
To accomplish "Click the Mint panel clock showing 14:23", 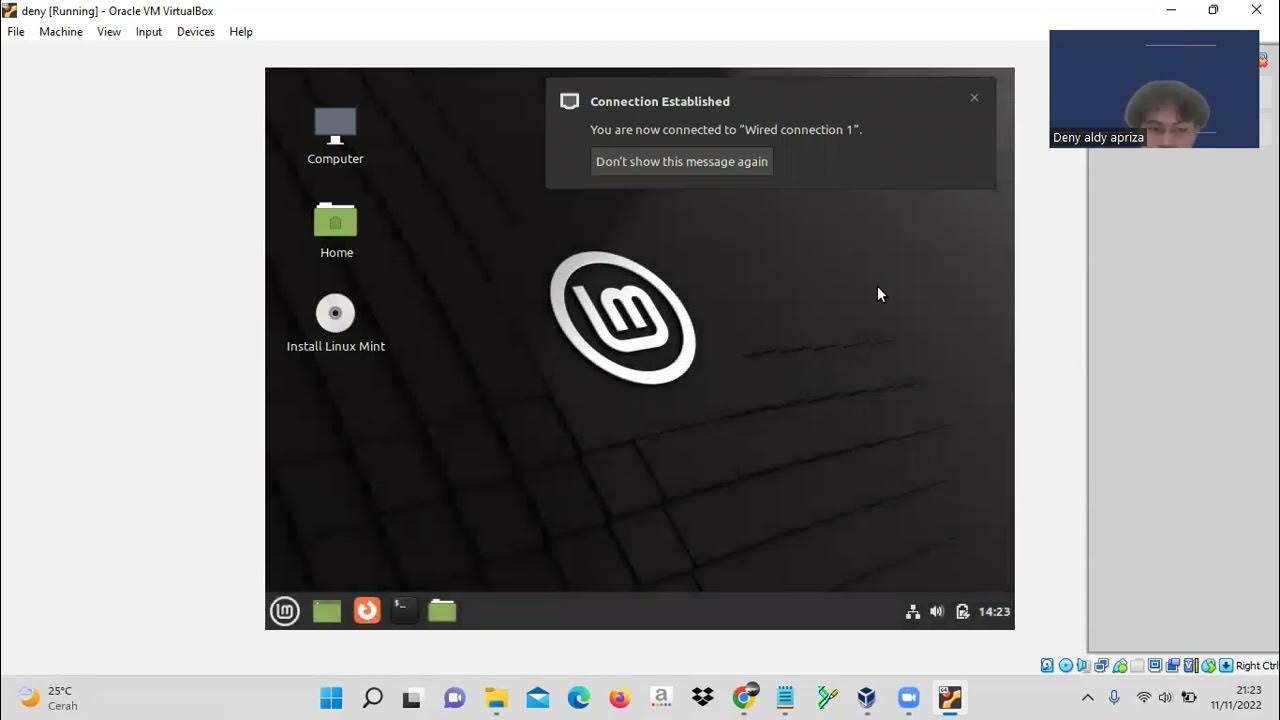I will (994, 612).
